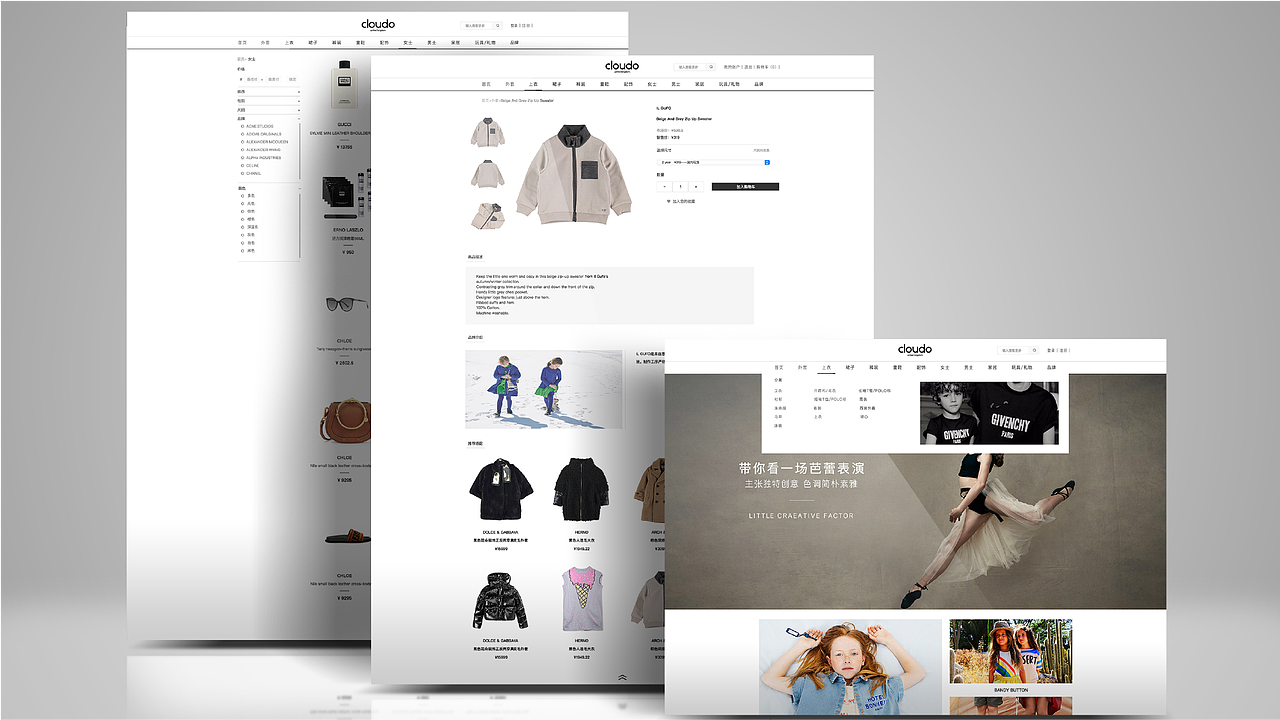The width and height of the screenshot is (1280, 720).
Task: Click search magnifier icon on middle product page
Action: point(711,67)
